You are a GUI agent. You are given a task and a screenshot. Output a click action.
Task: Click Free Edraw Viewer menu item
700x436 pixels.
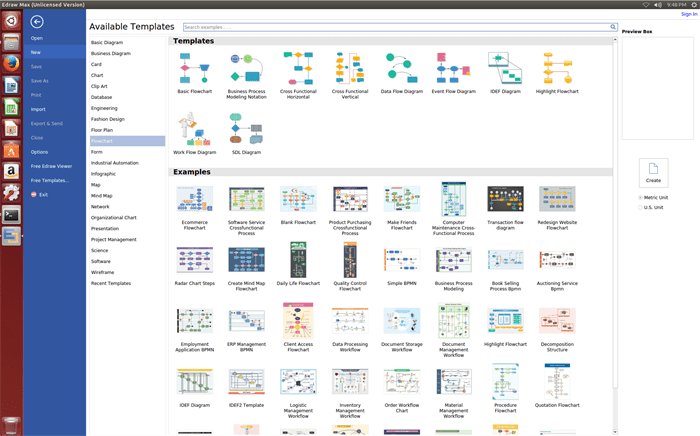click(51, 166)
